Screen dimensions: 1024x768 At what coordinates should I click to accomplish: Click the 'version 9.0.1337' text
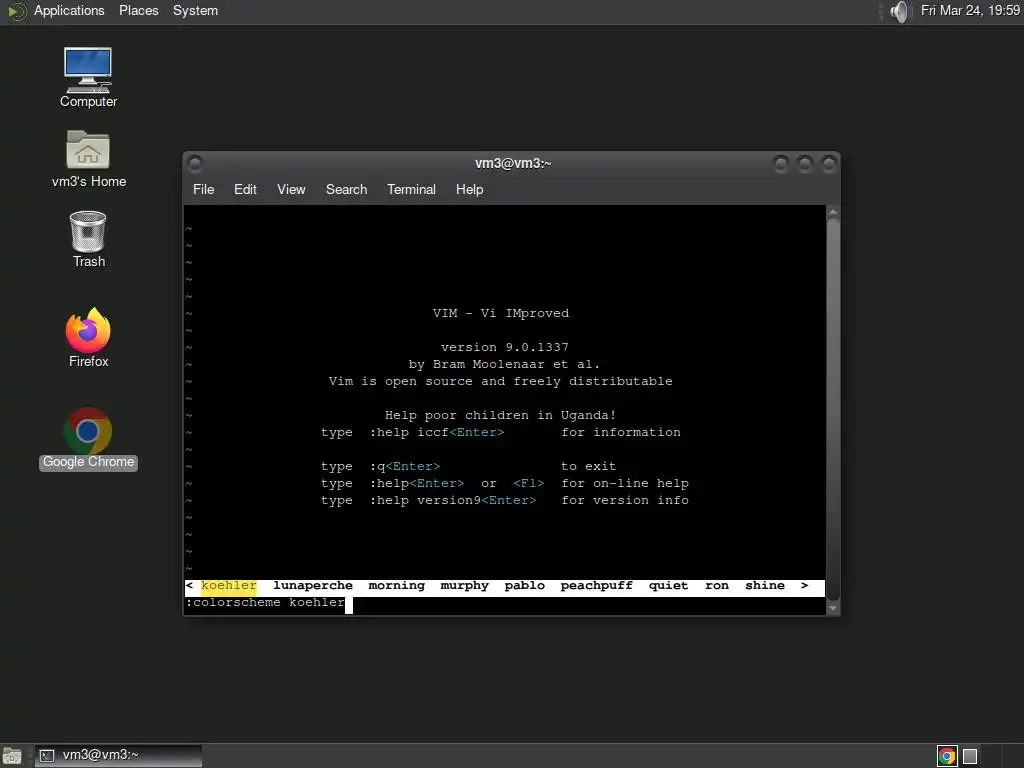(505, 347)
